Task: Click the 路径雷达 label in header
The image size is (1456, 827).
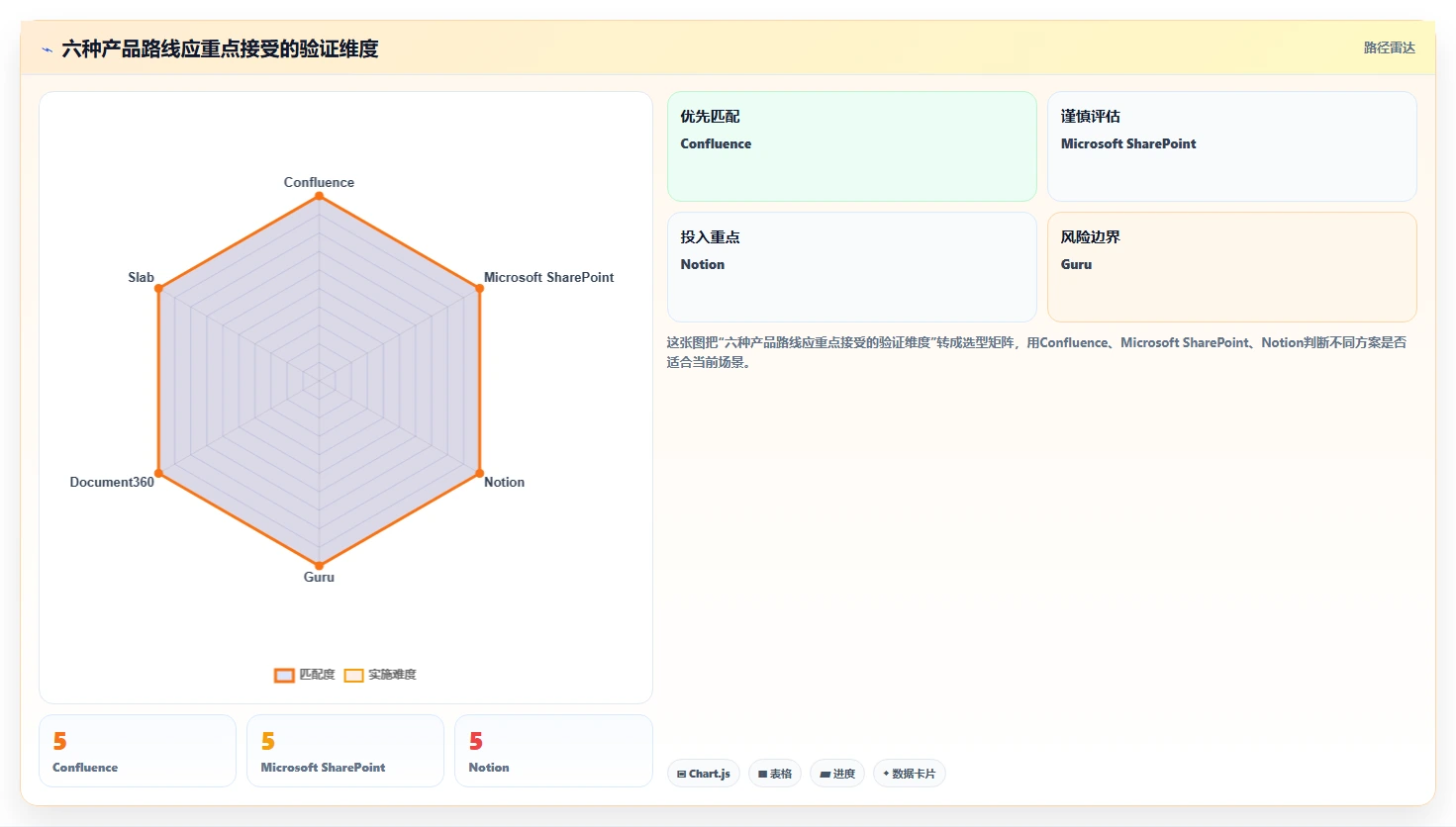Action: [1390, 47]
